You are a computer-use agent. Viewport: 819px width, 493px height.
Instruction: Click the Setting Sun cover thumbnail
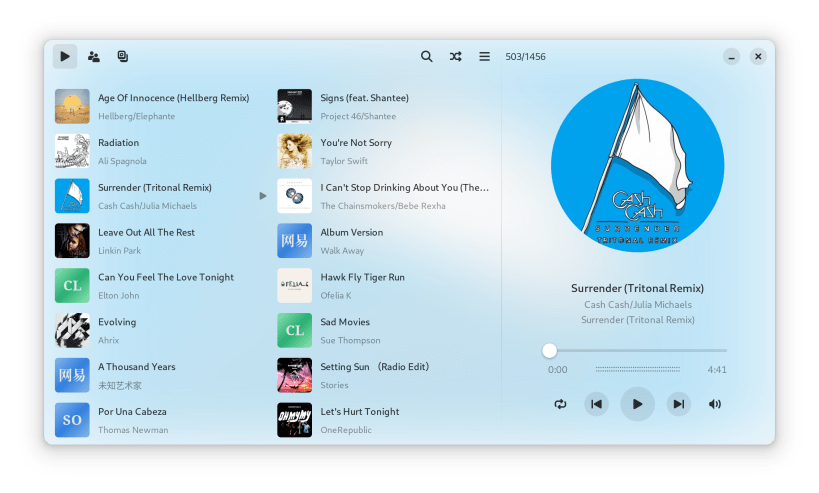tap(295, 375)
